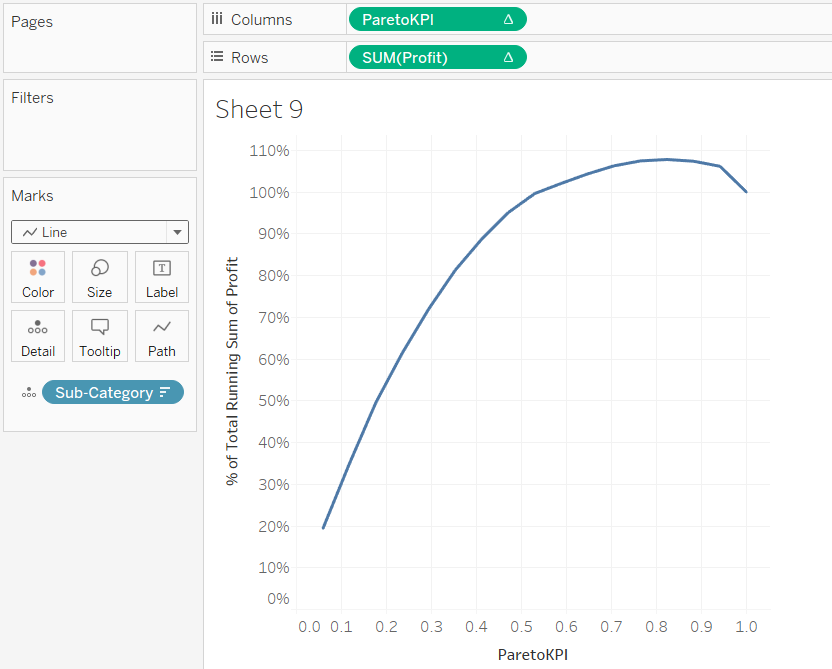Click detail icon beside Sub-Category pill

click(29, 393)
